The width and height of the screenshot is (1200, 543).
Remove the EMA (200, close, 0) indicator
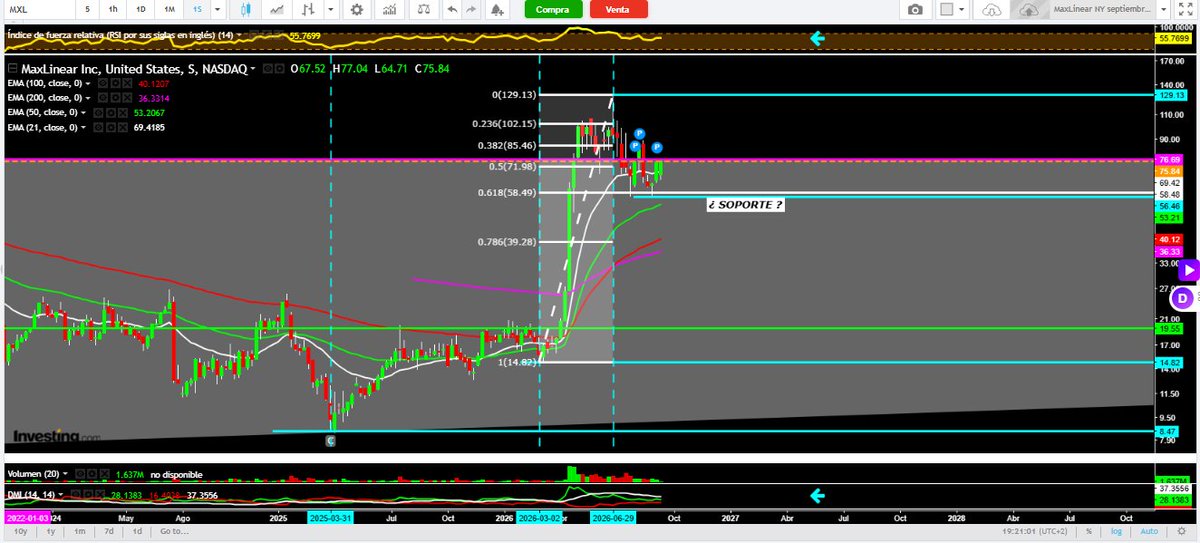[128, 98]
